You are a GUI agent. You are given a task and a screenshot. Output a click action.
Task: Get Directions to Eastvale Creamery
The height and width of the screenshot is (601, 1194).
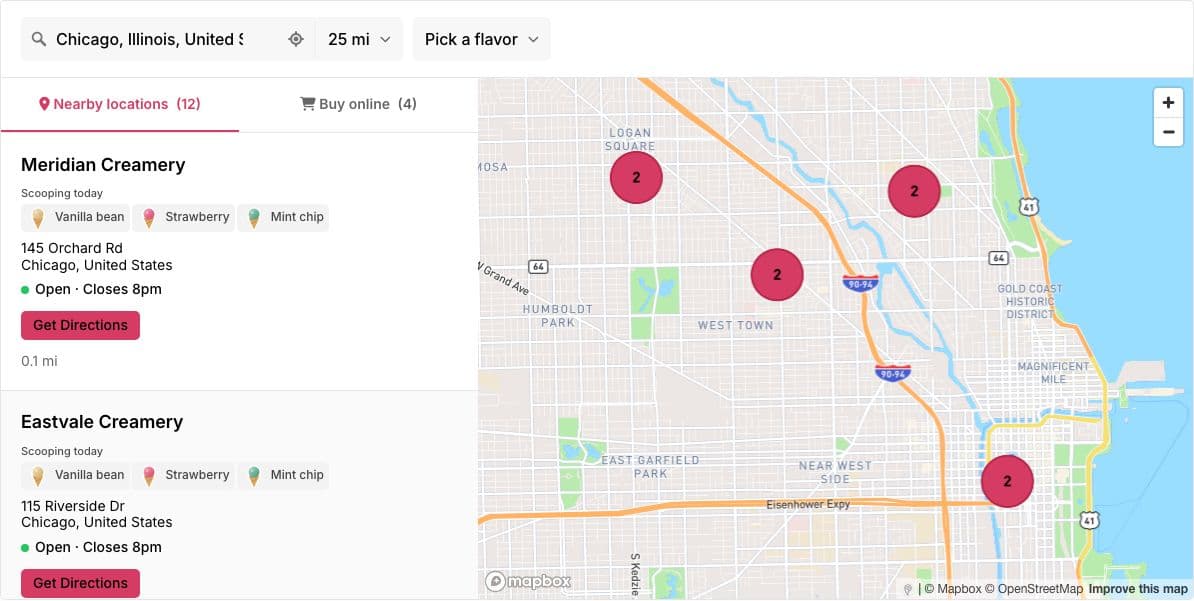click(x=81, y=583)
